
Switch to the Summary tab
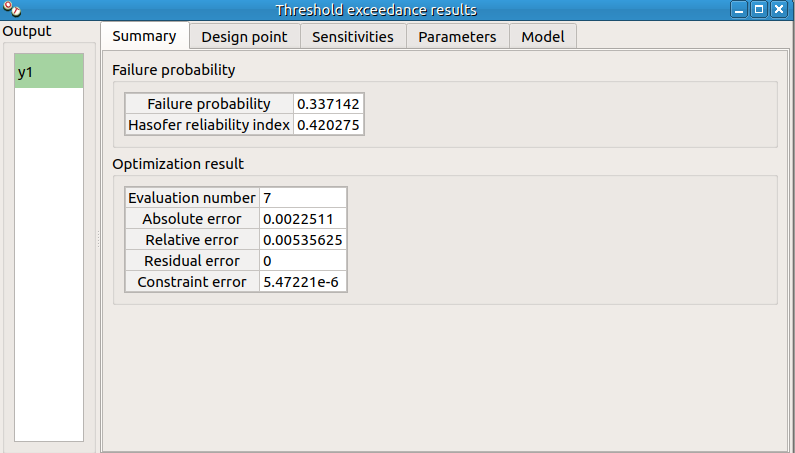(x=144, y=37)
